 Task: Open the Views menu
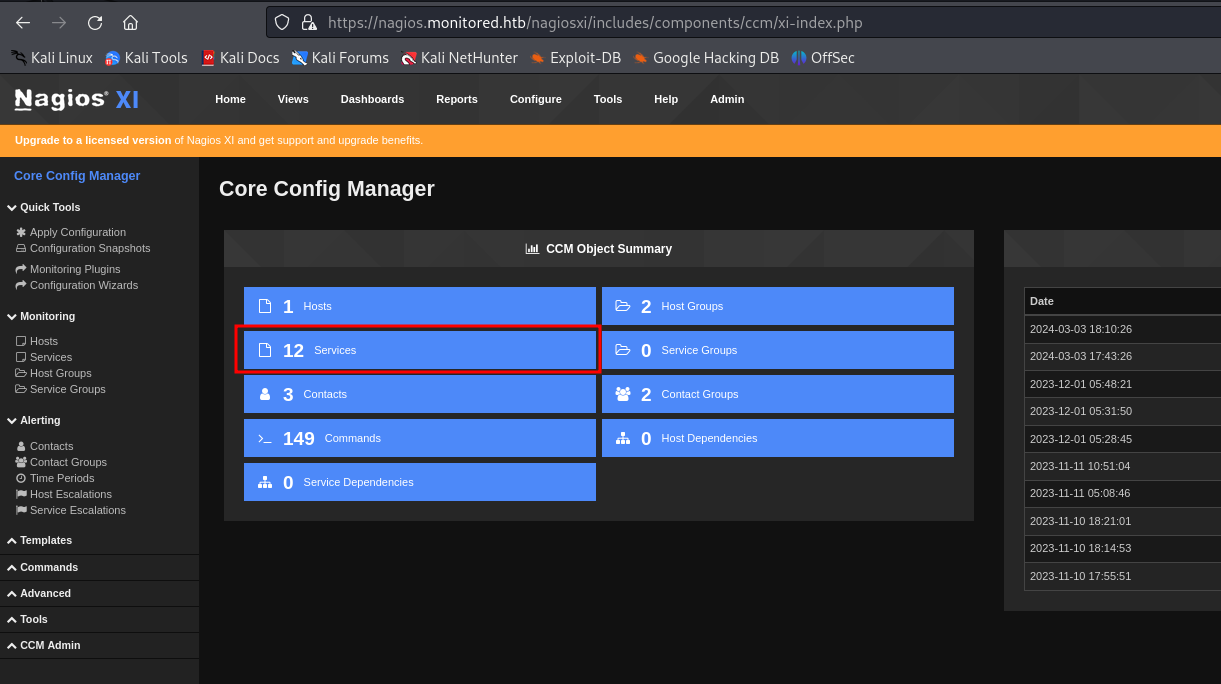point(293,99)
